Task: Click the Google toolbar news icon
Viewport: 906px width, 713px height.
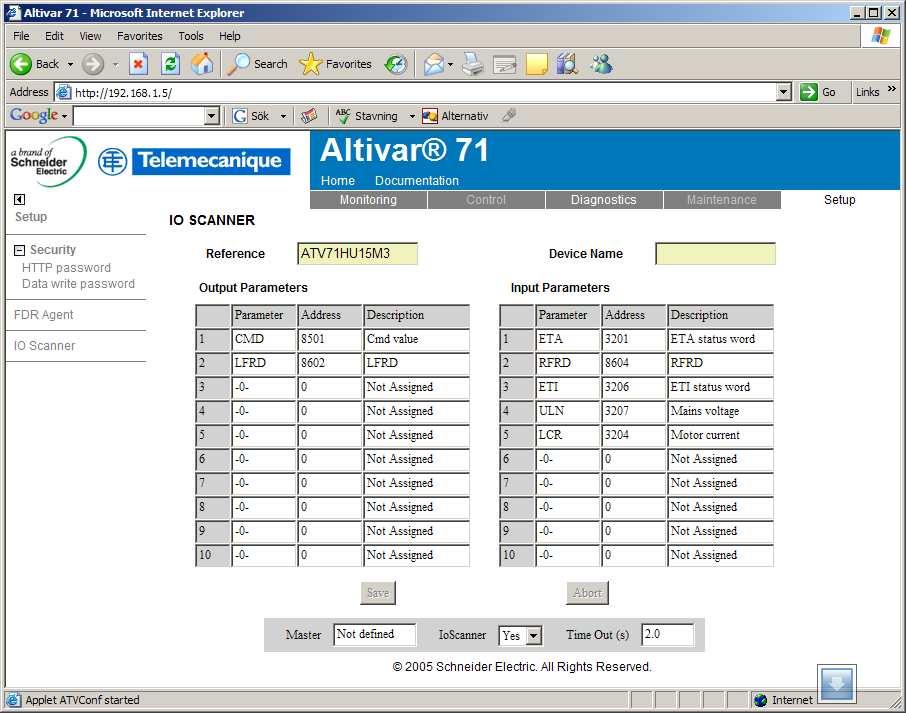Action: [x=309, y=116]
